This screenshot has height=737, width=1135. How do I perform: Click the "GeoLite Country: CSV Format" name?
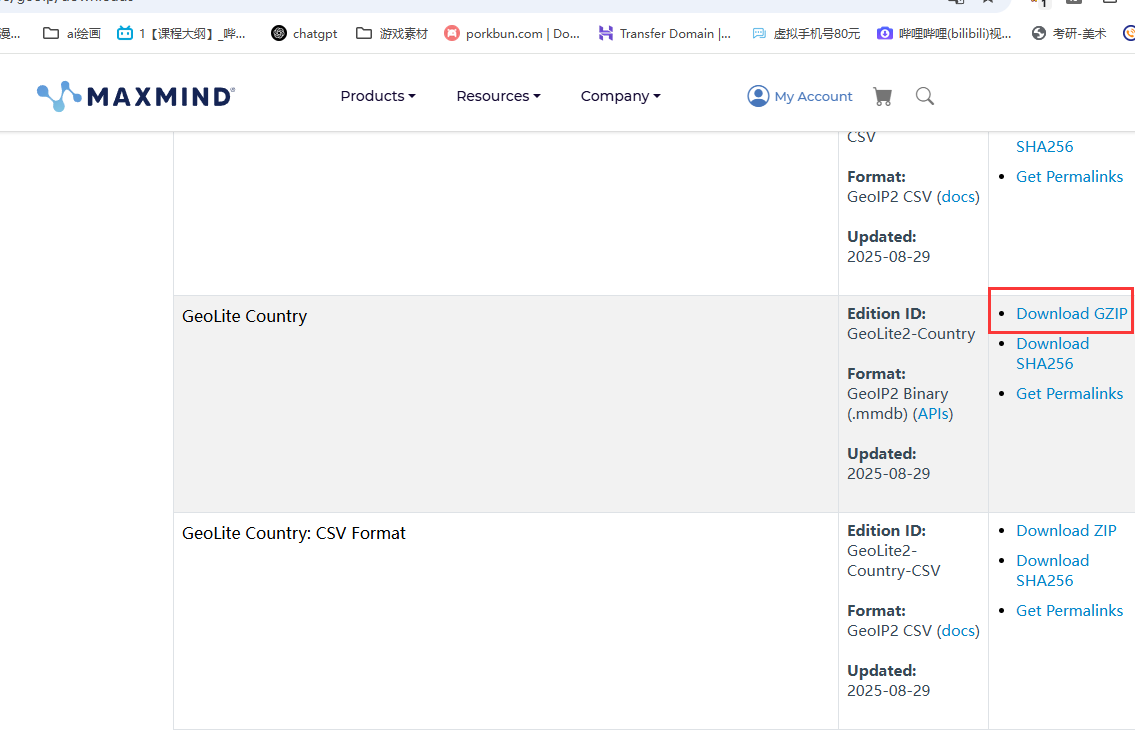[294, 534]
